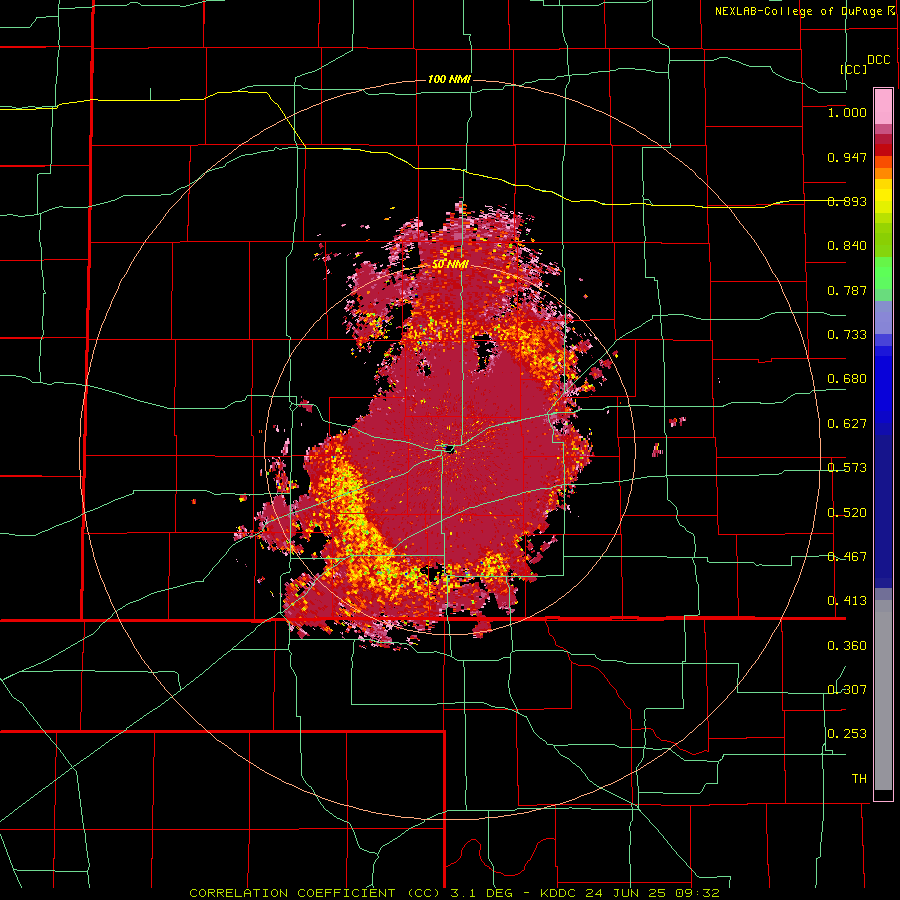Click the 1.000 value on the scale

point(847,112)
